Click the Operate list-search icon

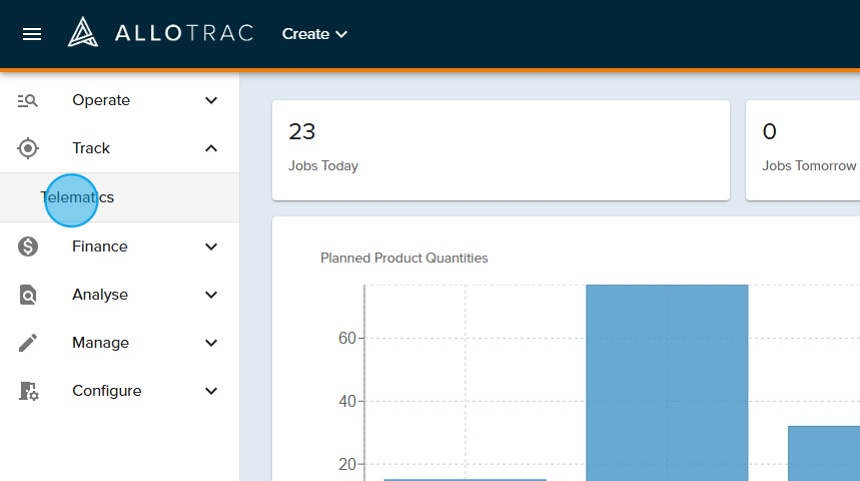click(28, 100)
